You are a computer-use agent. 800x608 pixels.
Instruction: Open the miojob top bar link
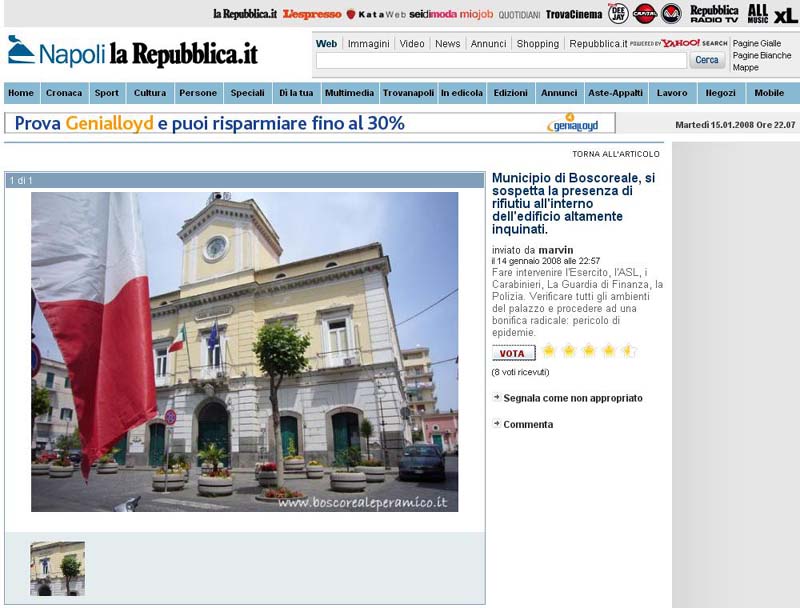click(477, 14)
